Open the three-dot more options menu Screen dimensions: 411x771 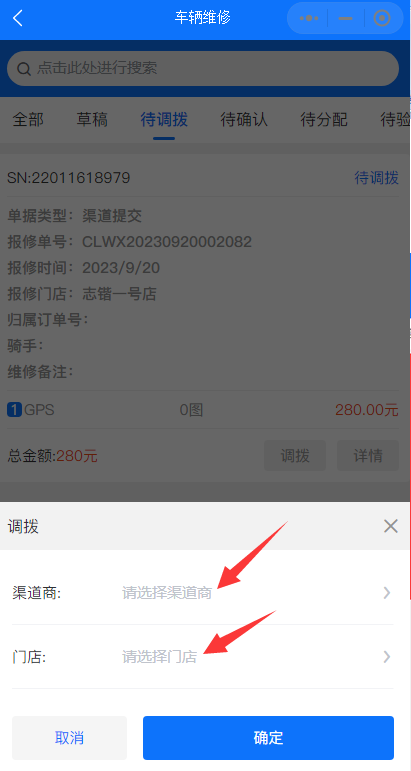click(x=309, y=18)
